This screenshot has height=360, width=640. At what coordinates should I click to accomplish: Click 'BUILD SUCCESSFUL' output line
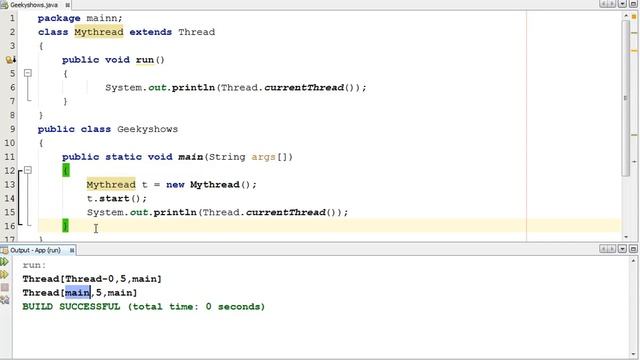click(x=144, y=307)
